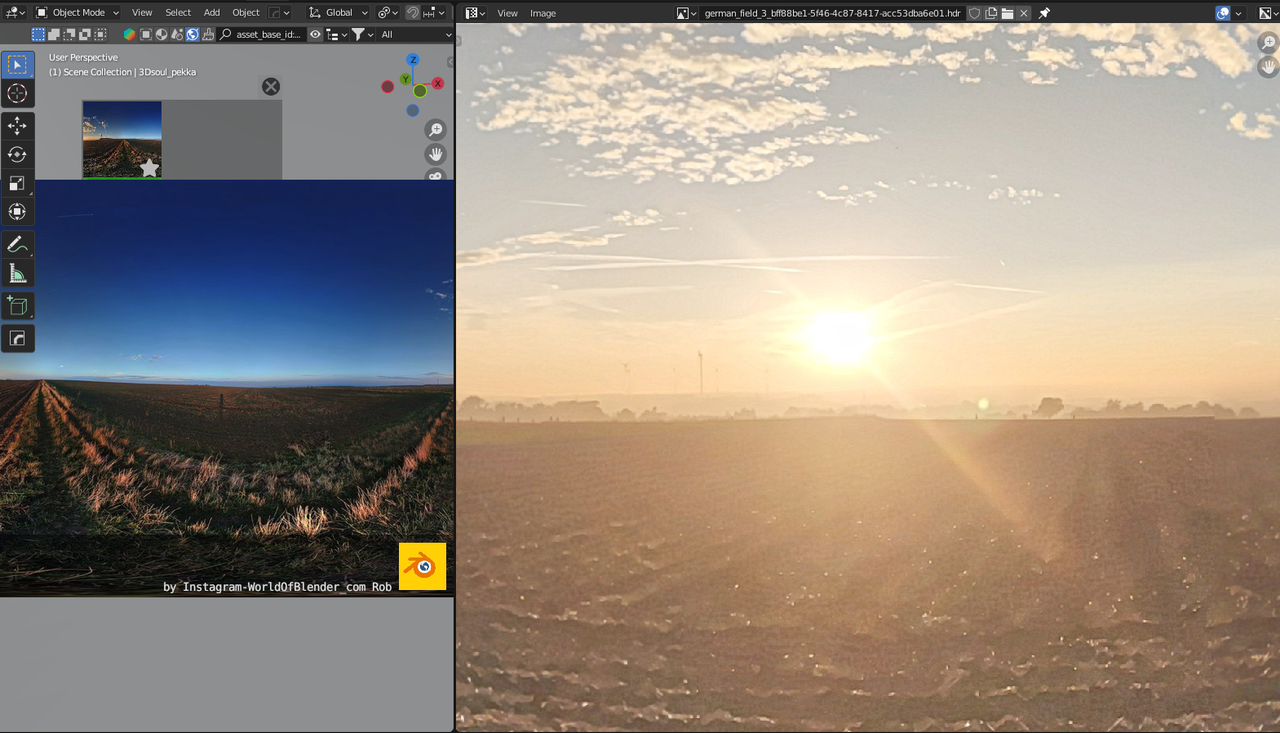Click the viewport zoom magnifier icon
The height and width of the screenshot is (733, 1280).
click(435, 130)
